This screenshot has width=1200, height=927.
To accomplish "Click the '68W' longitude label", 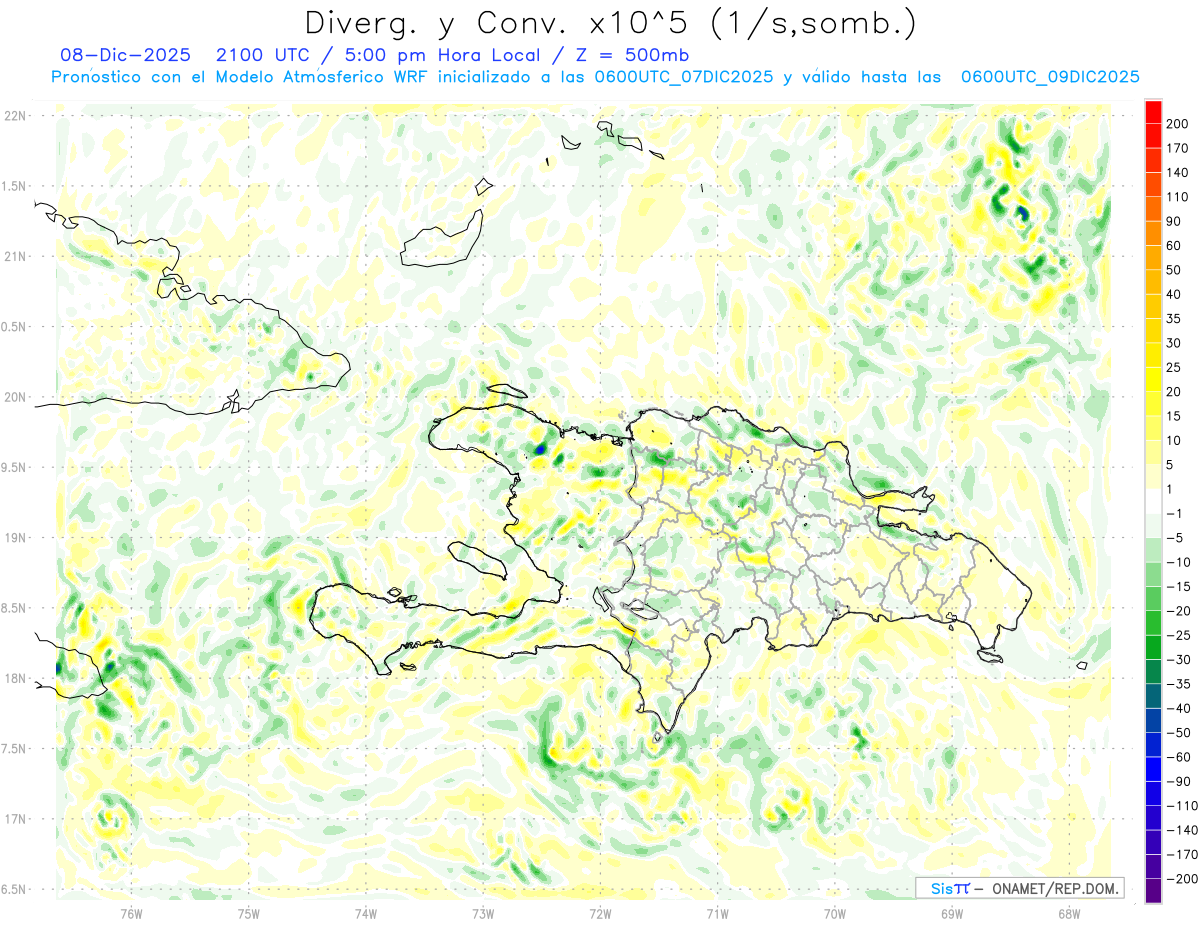I will (1069, 913).
